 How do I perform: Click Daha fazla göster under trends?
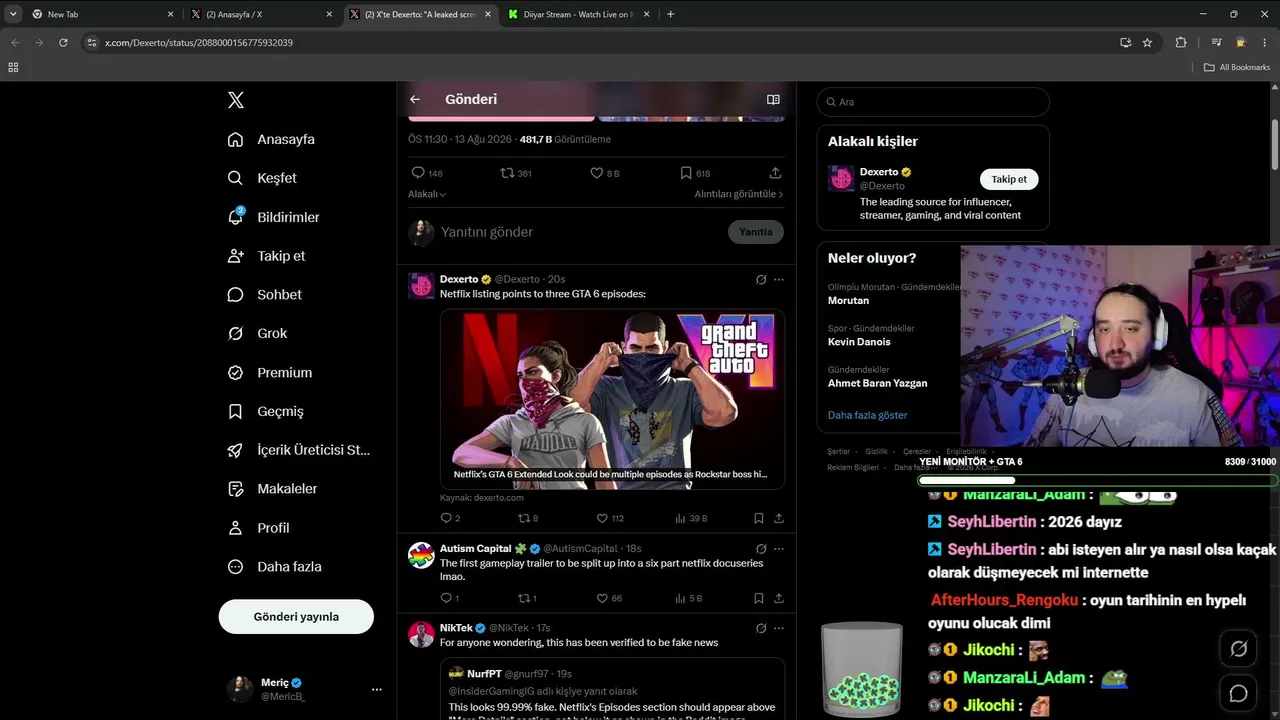tap(868, 415)
